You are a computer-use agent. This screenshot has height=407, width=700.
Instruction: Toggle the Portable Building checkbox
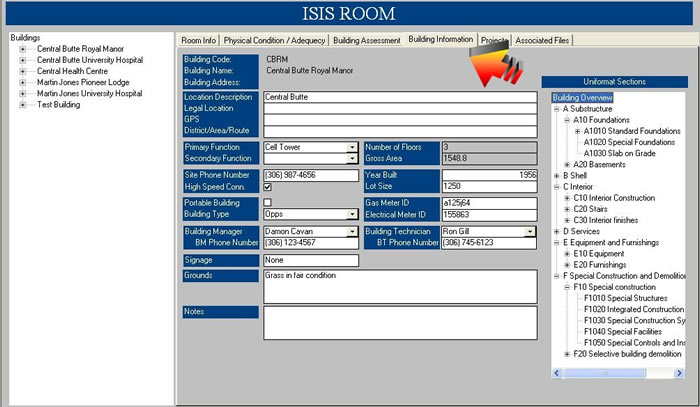click(267, 203)
